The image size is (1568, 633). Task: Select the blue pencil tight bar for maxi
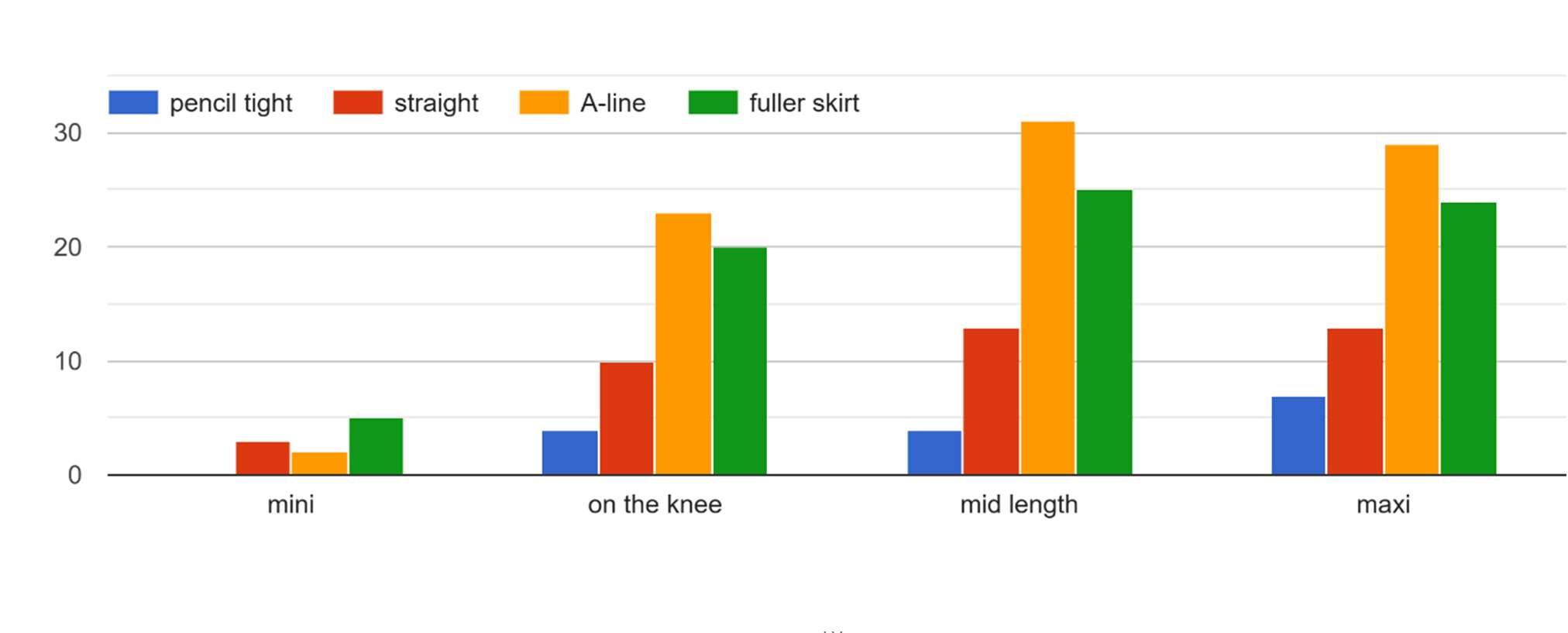pyautogui.click(x=1298, y=435)
